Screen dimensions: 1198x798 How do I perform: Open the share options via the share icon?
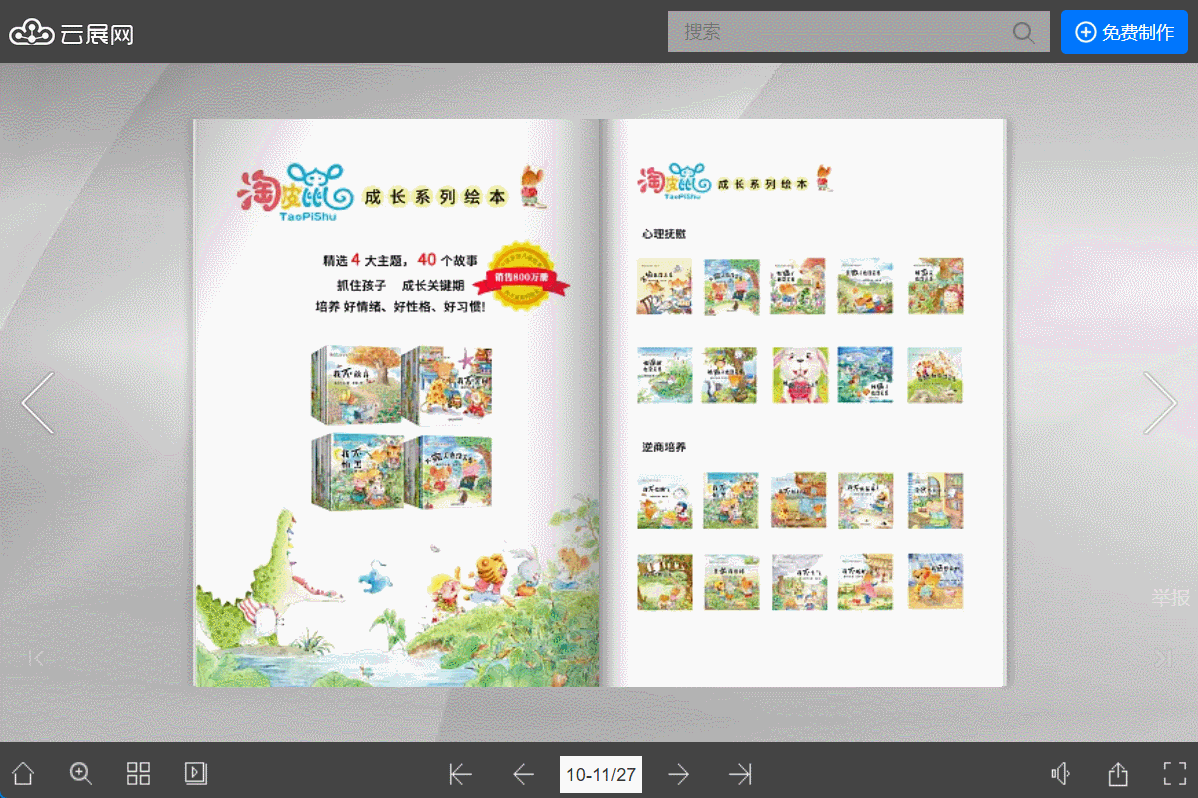point(1117,773)
